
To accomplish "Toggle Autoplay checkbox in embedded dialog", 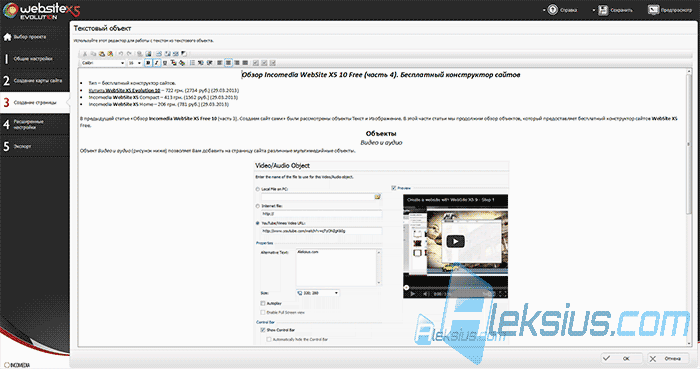I will tap(263, 303).
